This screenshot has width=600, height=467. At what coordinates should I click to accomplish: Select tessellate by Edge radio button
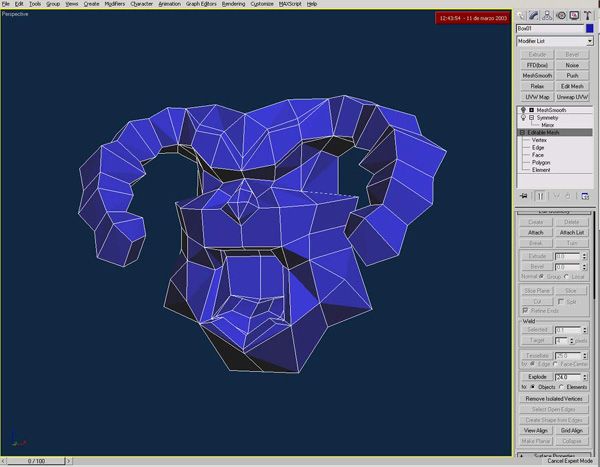[x=532, y=364]
